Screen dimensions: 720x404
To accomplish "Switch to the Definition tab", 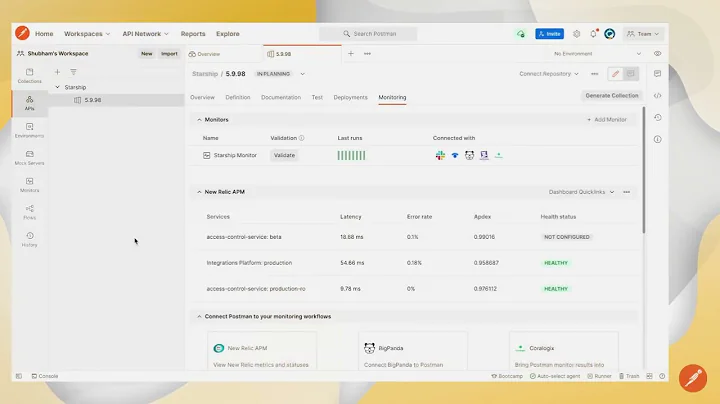I will pyautogui.click(x=238, y=97).
